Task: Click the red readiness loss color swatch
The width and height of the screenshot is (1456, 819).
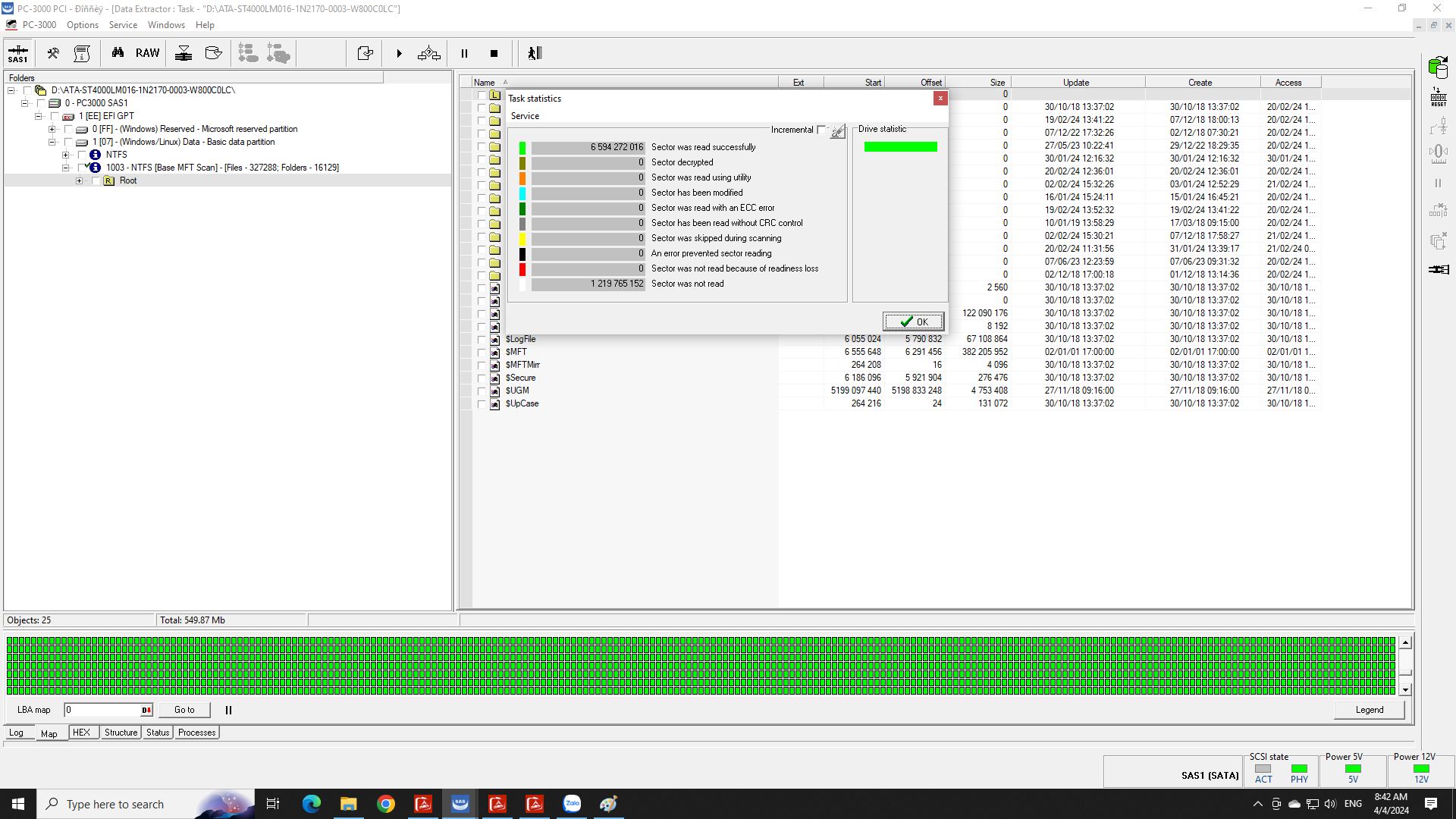Action: 522,268
